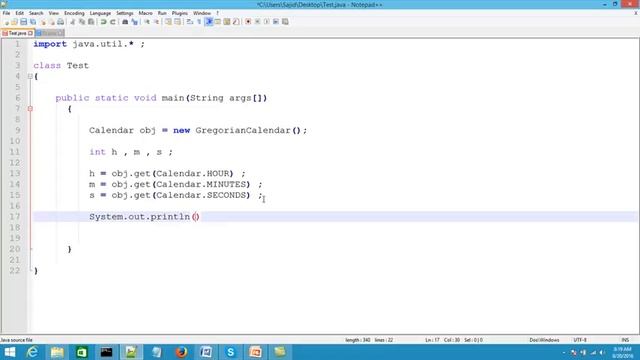Toggle the highlighted indent guide button
Viewport: 640px width, 360px height.
pyautogui.click(x=209, y=22)
